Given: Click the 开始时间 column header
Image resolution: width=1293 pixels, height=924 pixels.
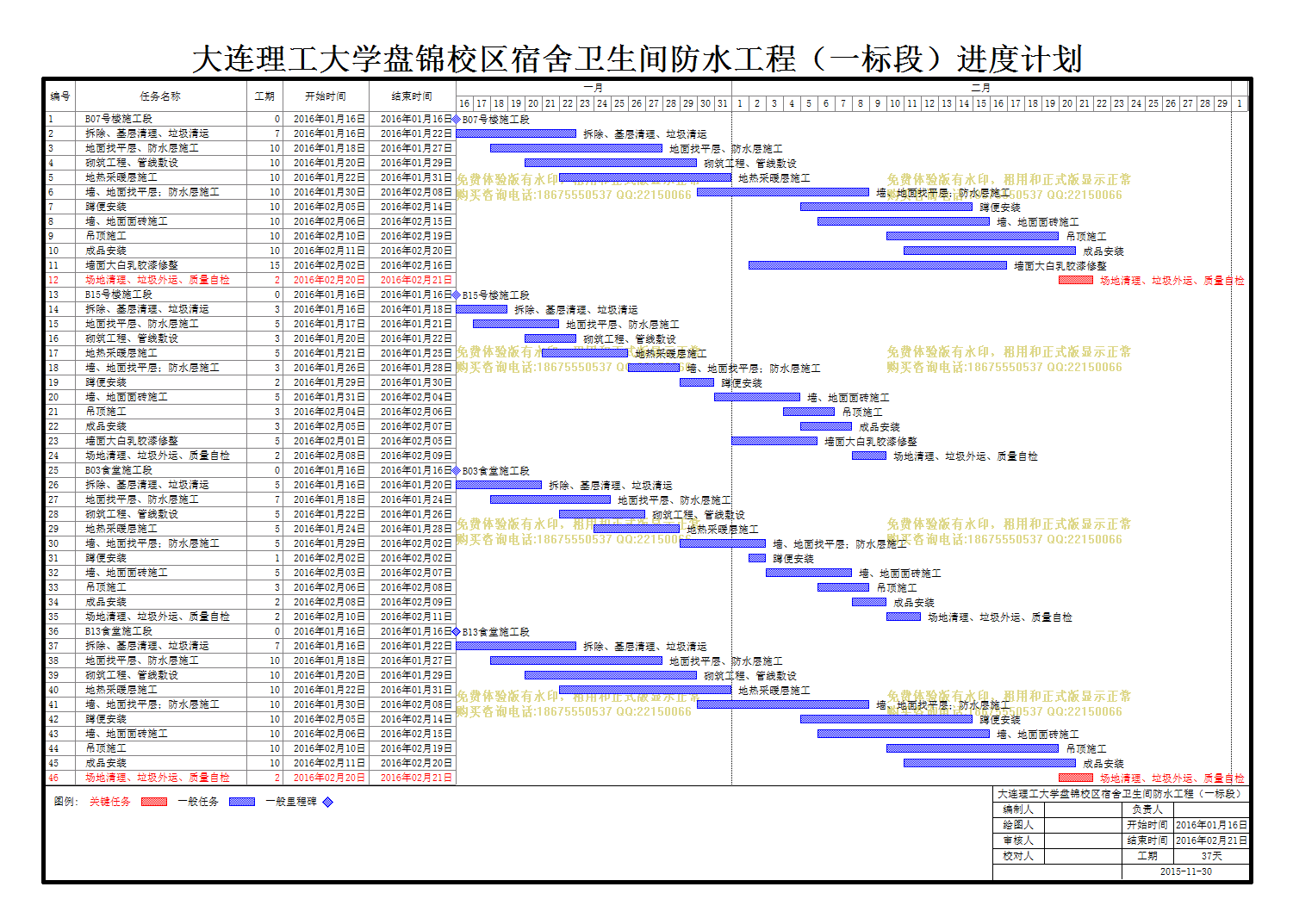Looking at the screenshot, I should click(326, 96).
